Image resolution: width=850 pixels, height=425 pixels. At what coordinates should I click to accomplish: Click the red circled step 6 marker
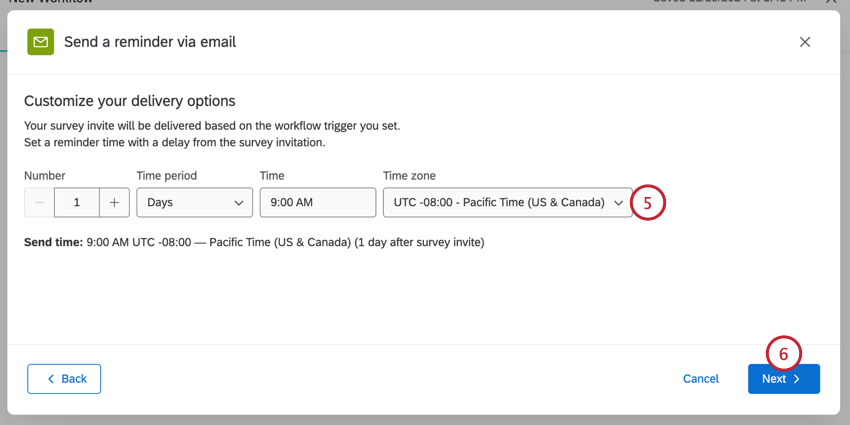coord(784,353)
